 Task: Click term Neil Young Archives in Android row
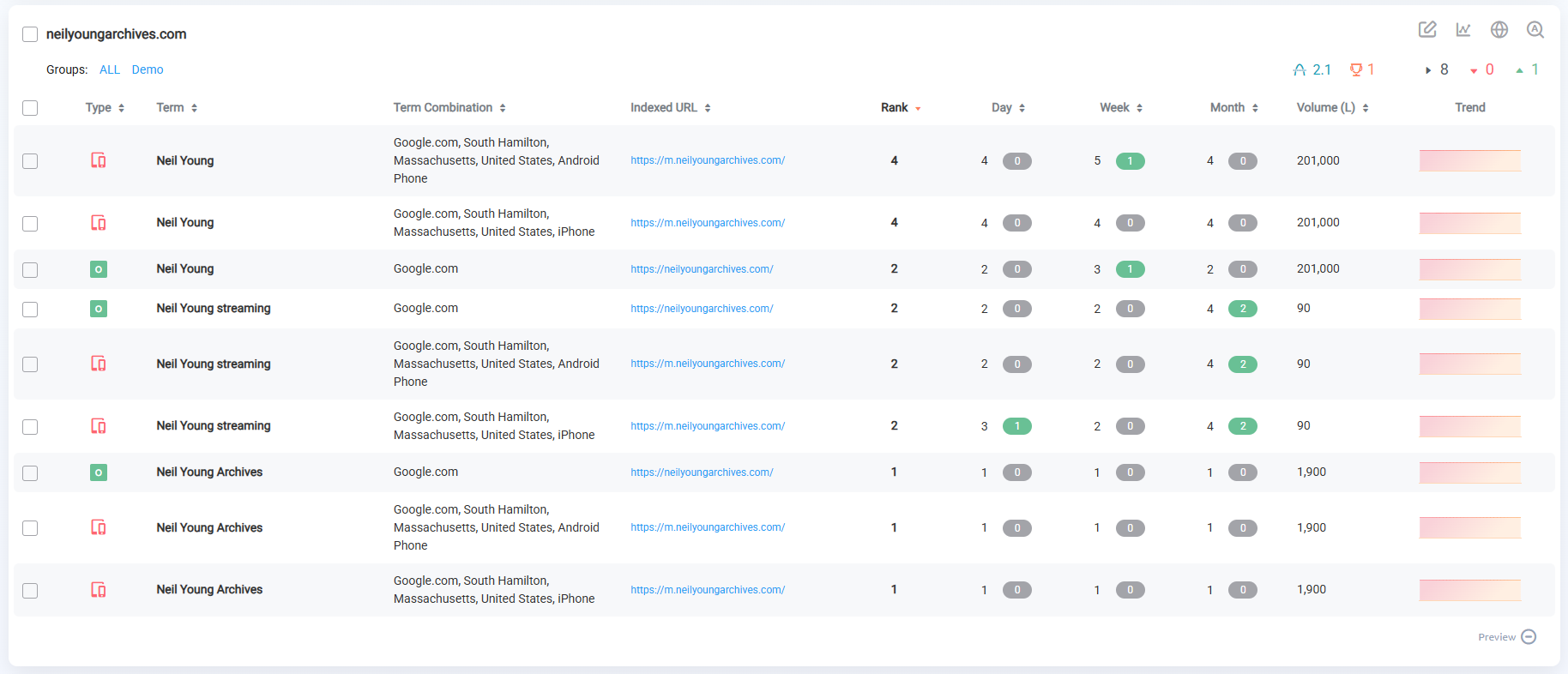[209, 528]
